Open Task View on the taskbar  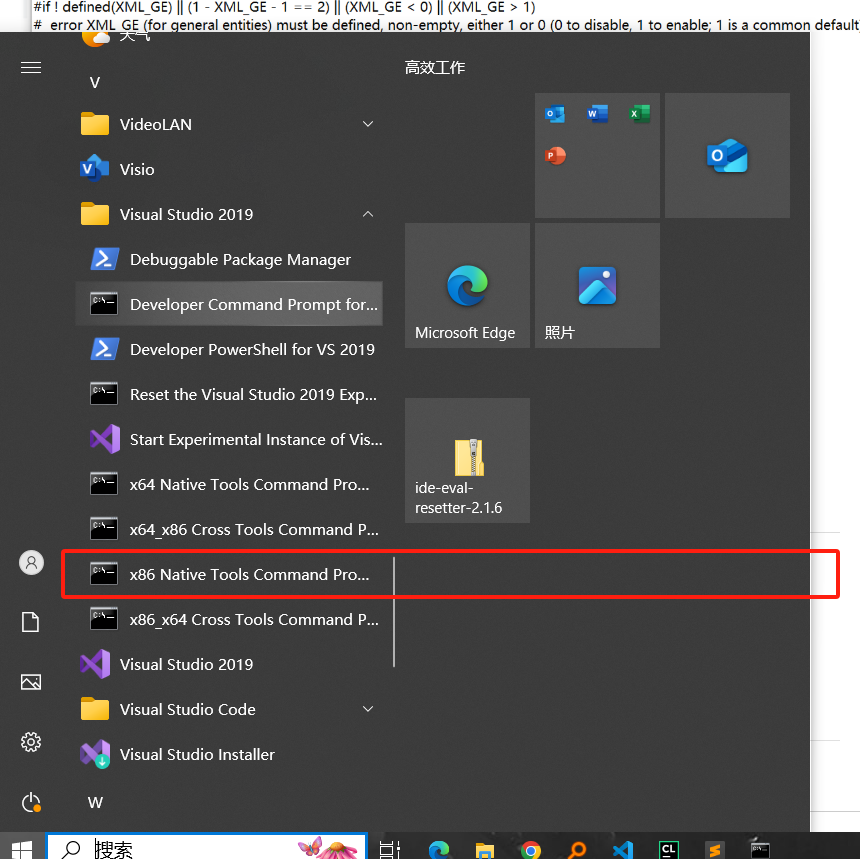[390, 850]
